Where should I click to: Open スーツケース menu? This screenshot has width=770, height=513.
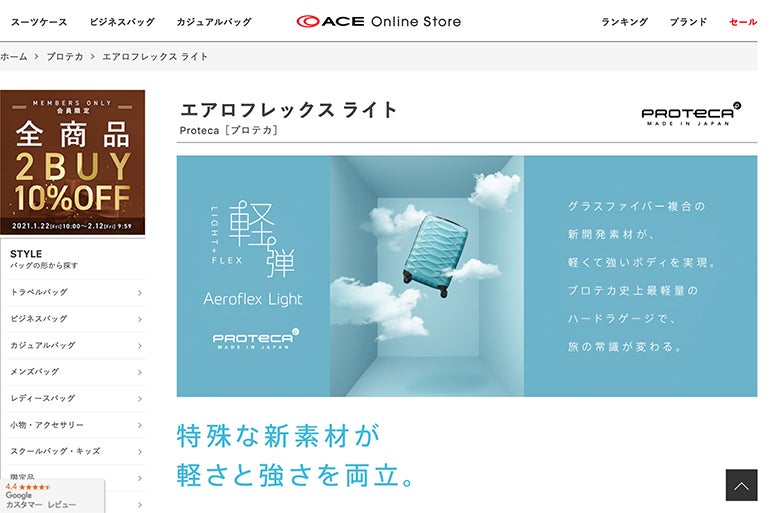38,22
